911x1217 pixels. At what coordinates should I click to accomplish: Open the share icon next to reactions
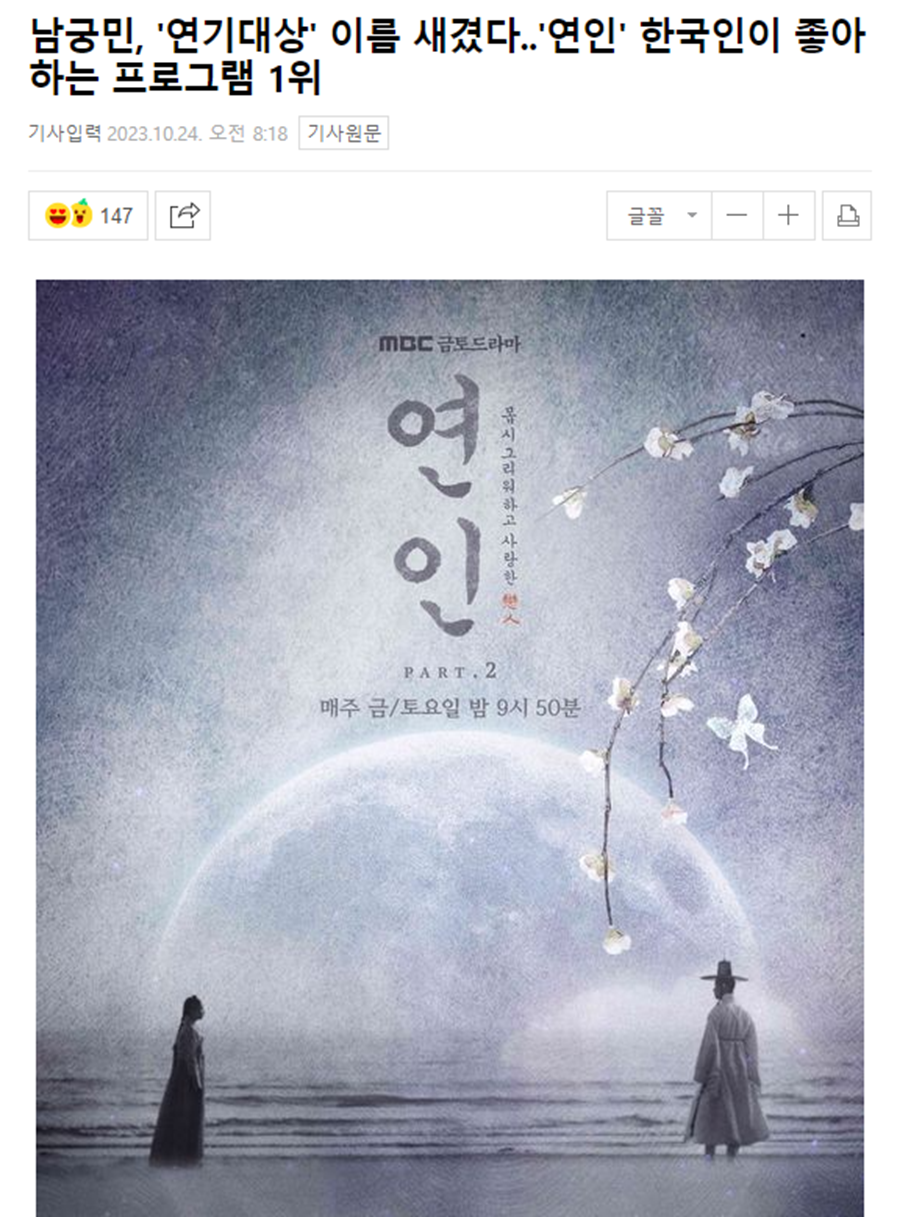(x=184, y=215)
